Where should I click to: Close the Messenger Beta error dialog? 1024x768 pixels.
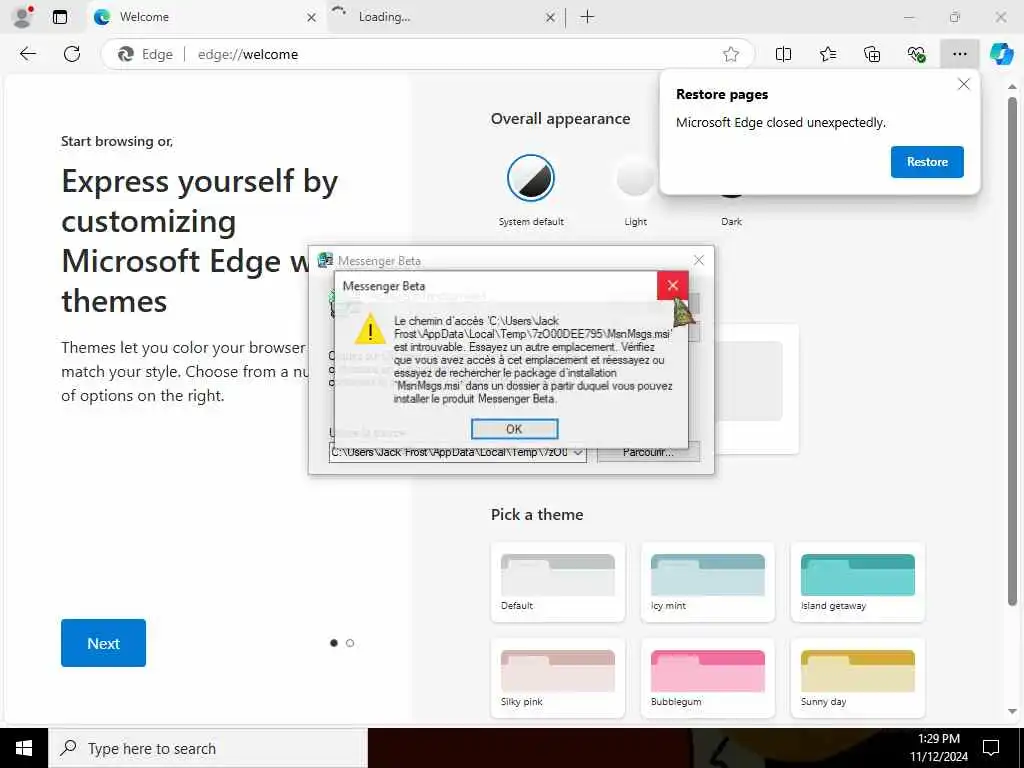coord(673,285)
